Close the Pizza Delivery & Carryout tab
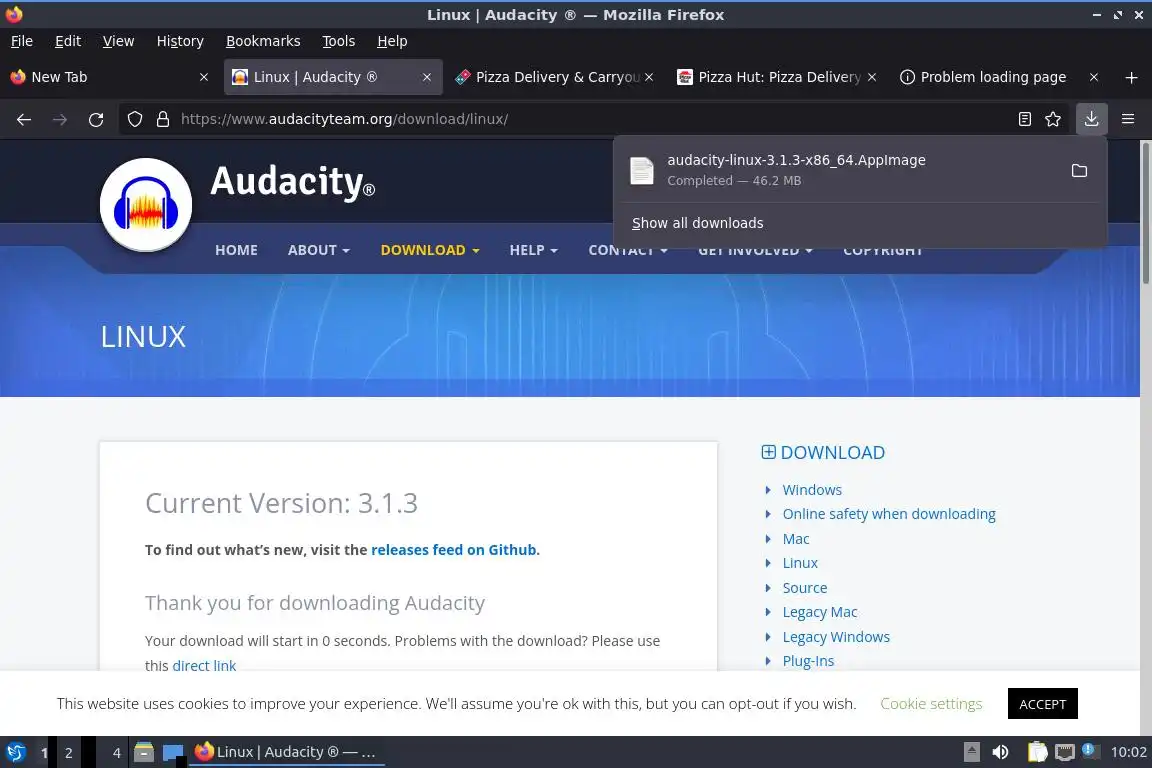The height and width of the screenshot is (768, 1152). click(649, 77)
